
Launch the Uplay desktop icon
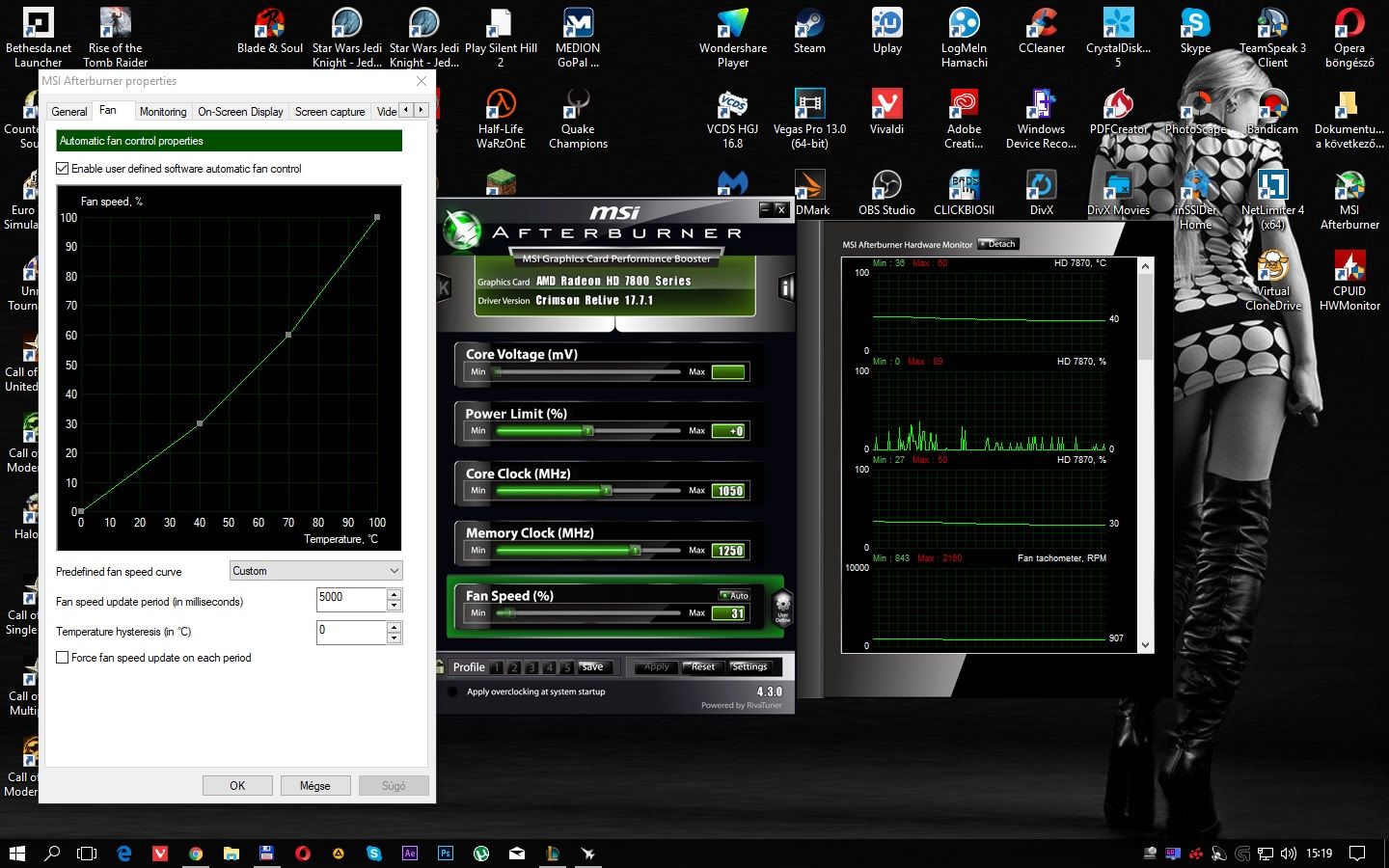coord(886,30)
